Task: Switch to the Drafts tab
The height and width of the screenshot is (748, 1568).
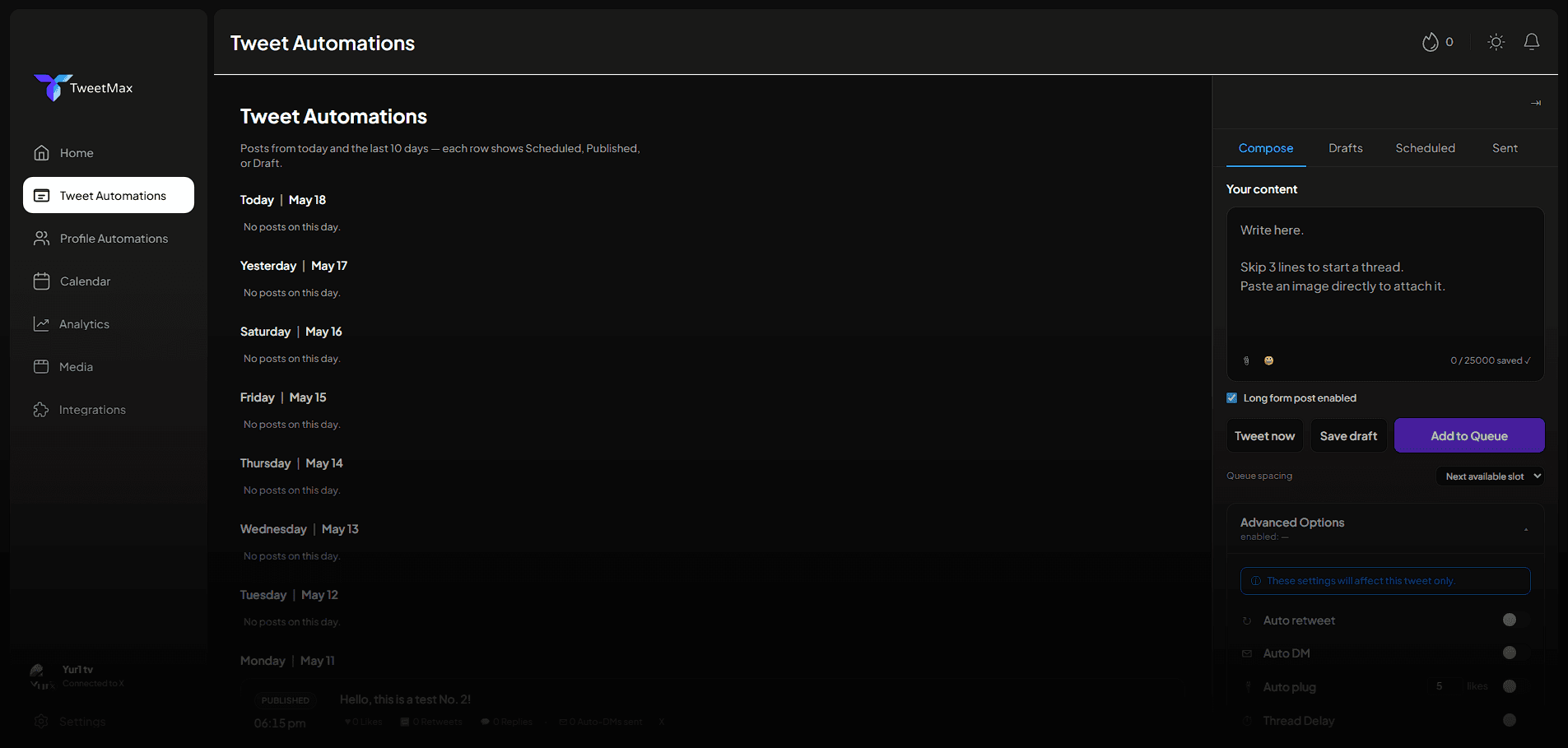Action: click(x=1346, y=148)
